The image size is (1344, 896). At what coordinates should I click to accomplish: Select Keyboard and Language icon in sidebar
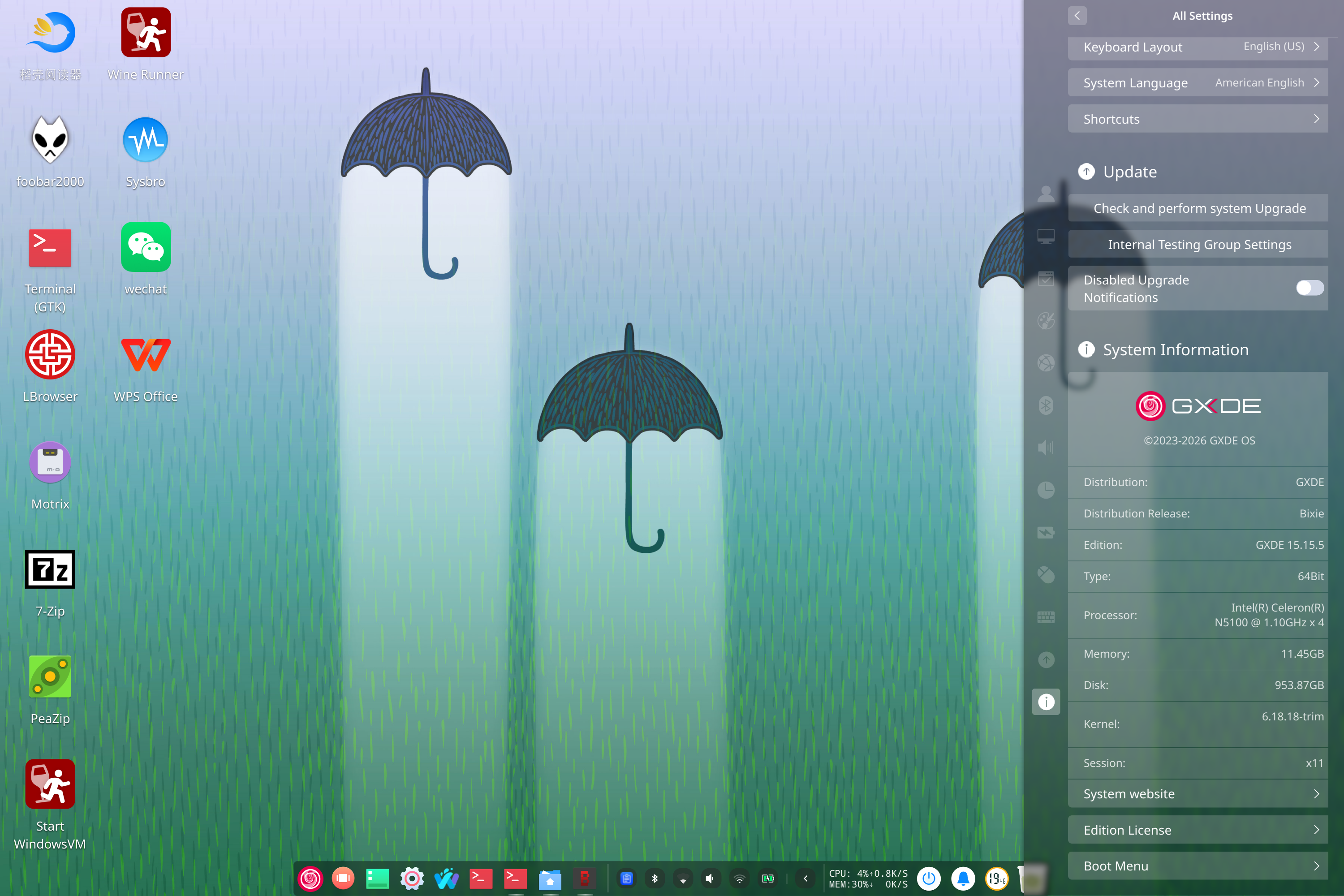tap(1046, 617)
